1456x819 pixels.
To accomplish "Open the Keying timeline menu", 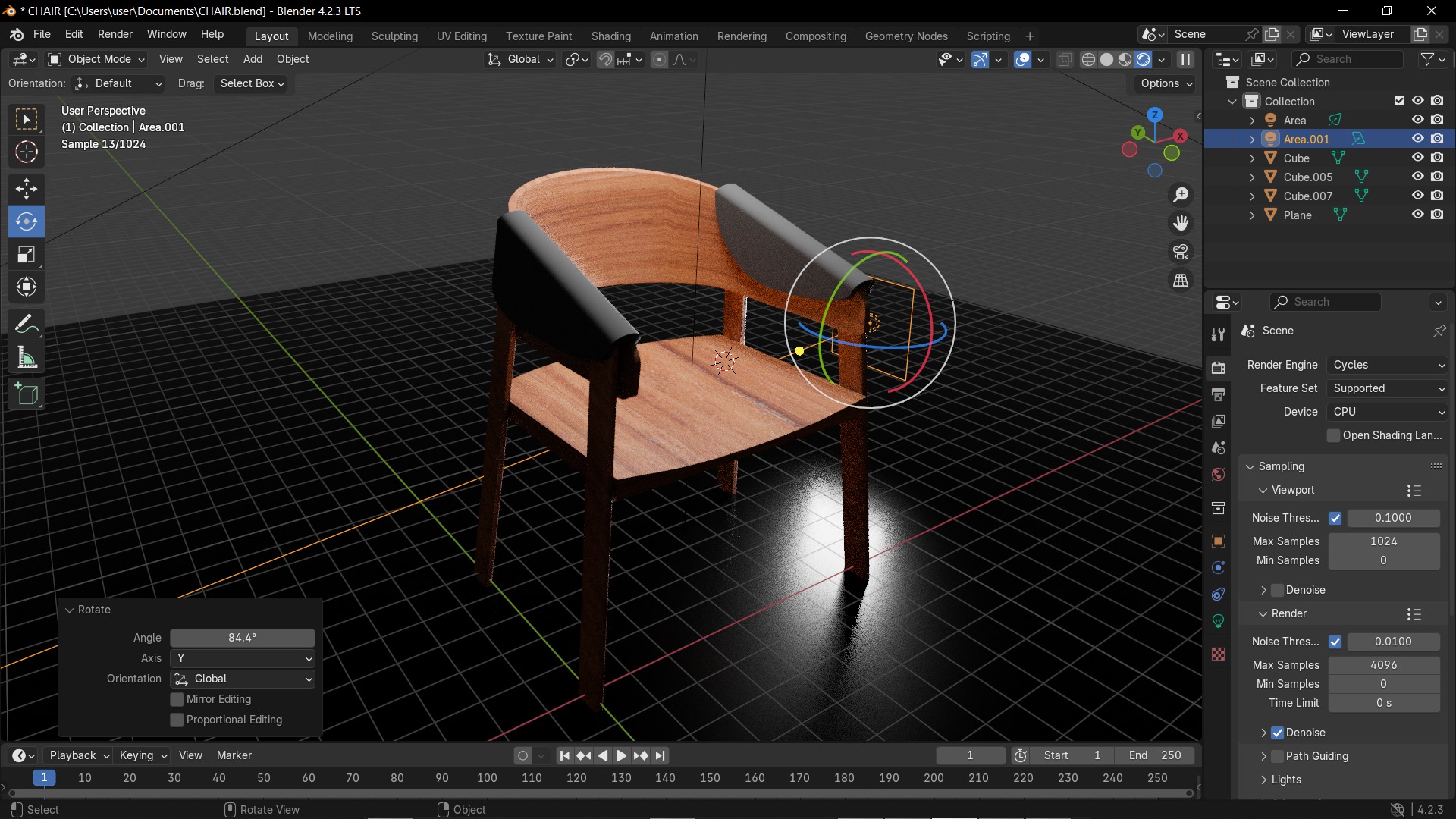I will 143,755.
